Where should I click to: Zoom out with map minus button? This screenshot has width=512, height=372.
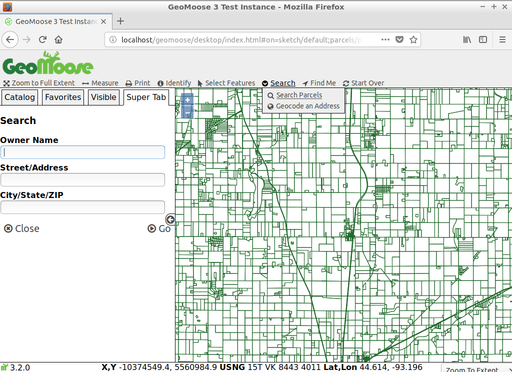click(x=187, y=113)
